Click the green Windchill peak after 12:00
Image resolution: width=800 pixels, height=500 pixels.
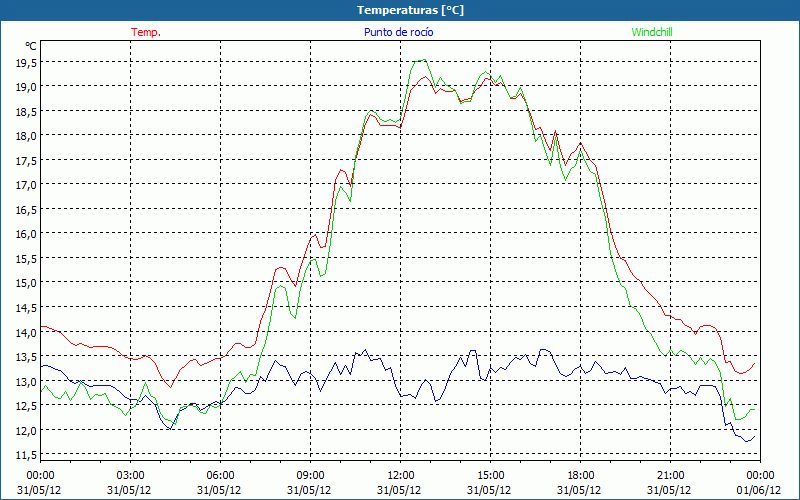coord(424,60)
